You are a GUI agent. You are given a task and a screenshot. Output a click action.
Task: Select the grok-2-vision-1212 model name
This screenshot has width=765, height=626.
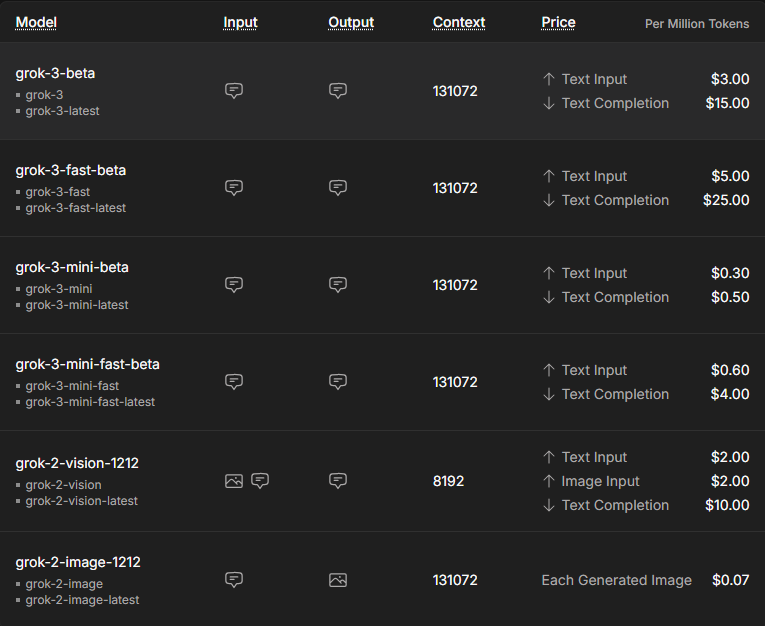coord(77,463)
